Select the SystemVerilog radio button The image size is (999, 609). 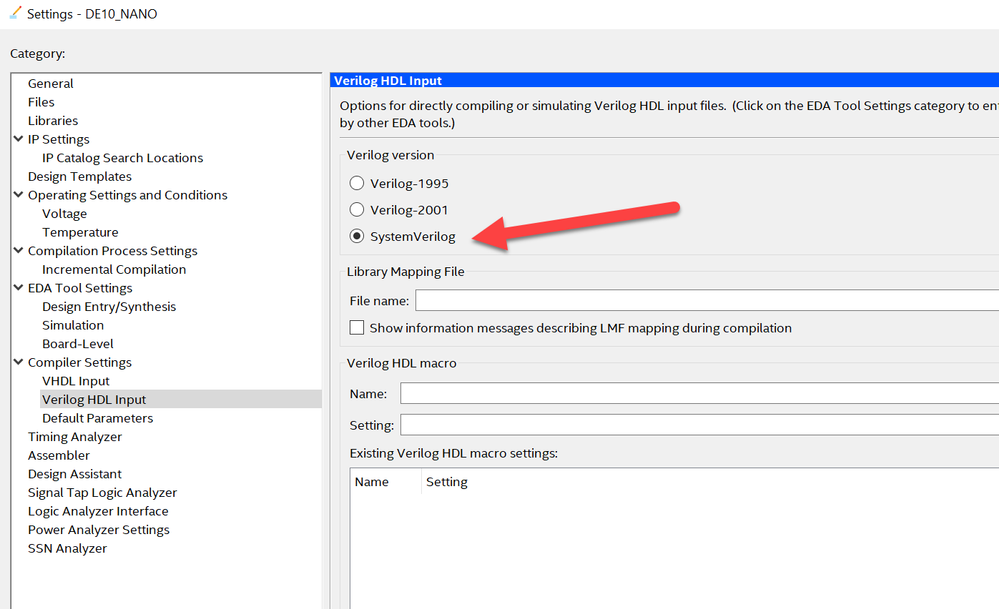357,236
